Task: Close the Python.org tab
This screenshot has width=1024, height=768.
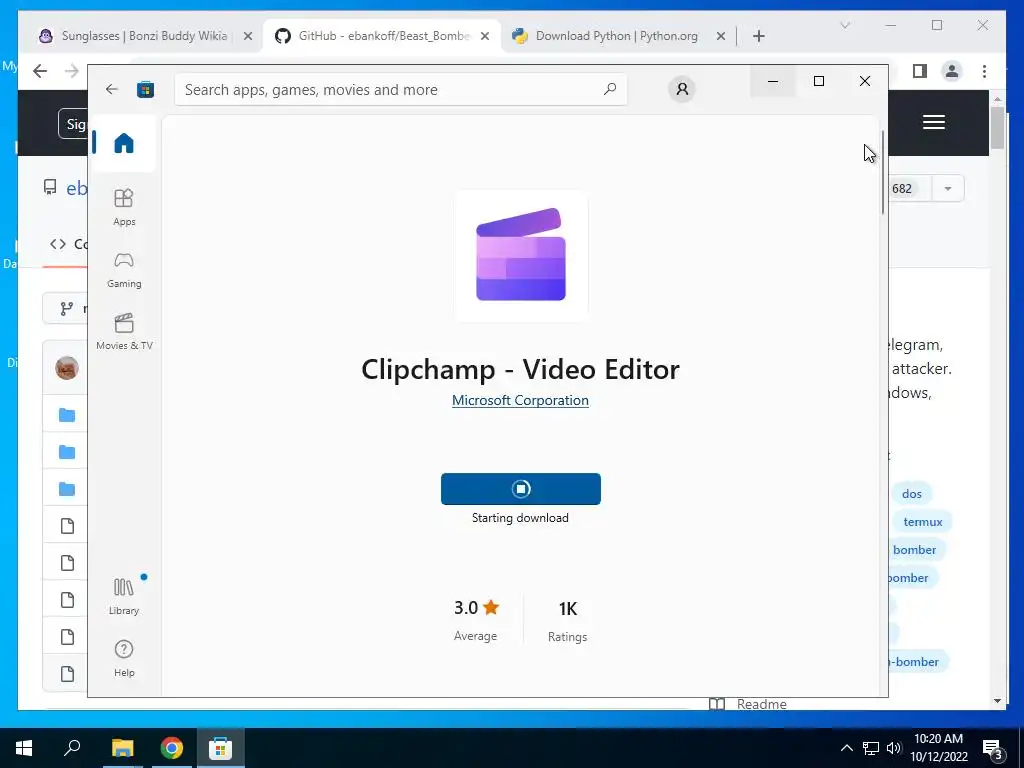Action: pos(720,37)
